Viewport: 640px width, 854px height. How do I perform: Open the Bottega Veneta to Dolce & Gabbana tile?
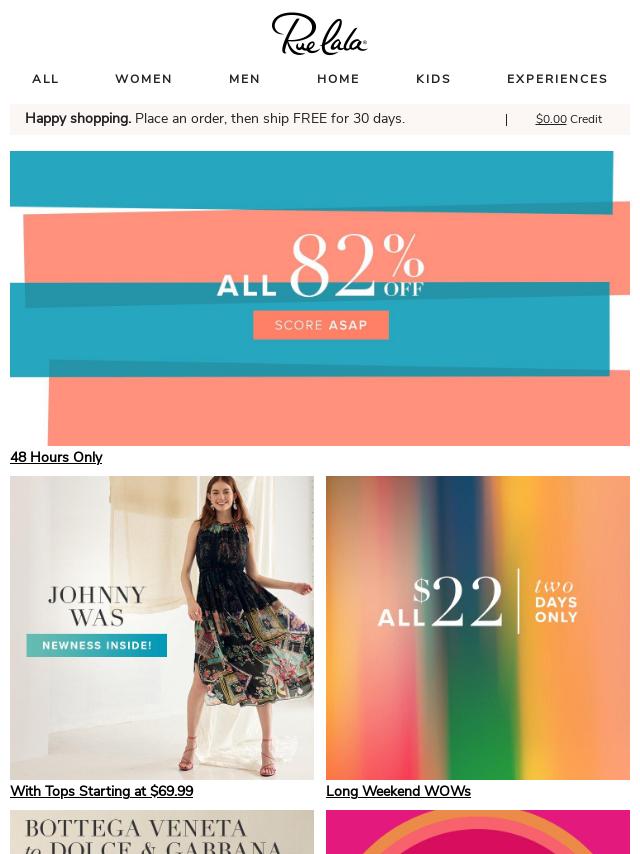[x=162, y=832]
